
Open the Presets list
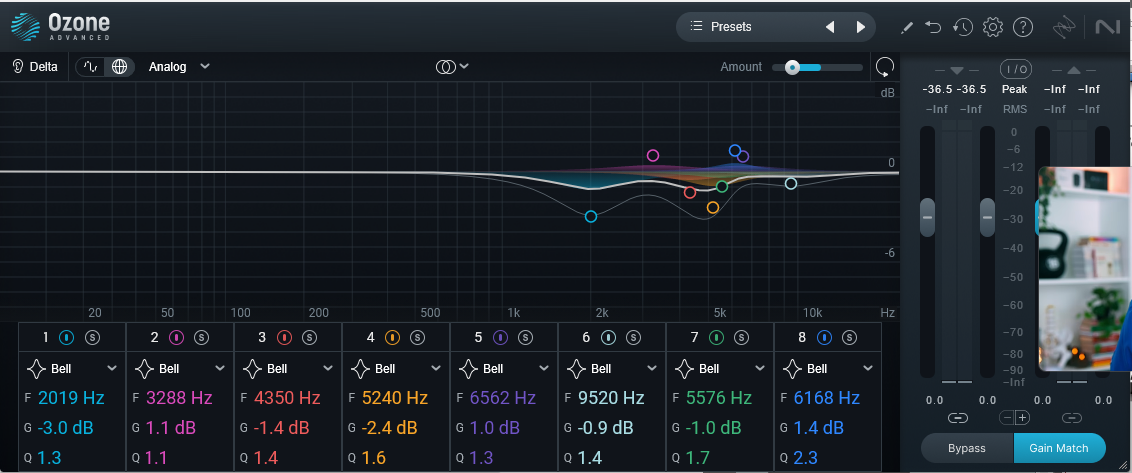[x=731, y=27]
